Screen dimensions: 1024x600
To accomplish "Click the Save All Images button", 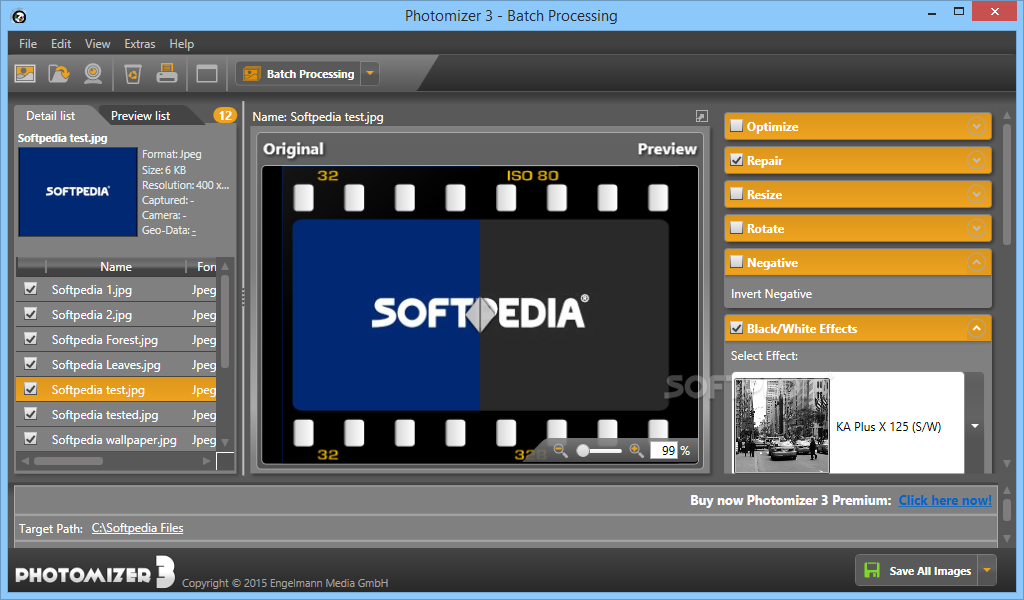I will point(917,570).
